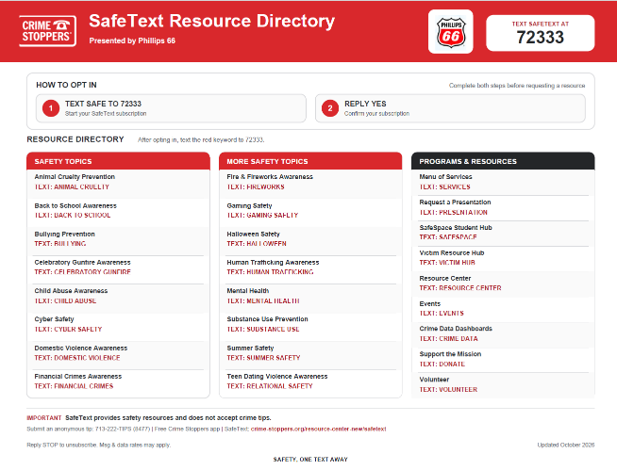Viewport: 617px width, 470px height.
Task: Click 'Complete both steps before requesting' note
Action: (x=517, y=85)
